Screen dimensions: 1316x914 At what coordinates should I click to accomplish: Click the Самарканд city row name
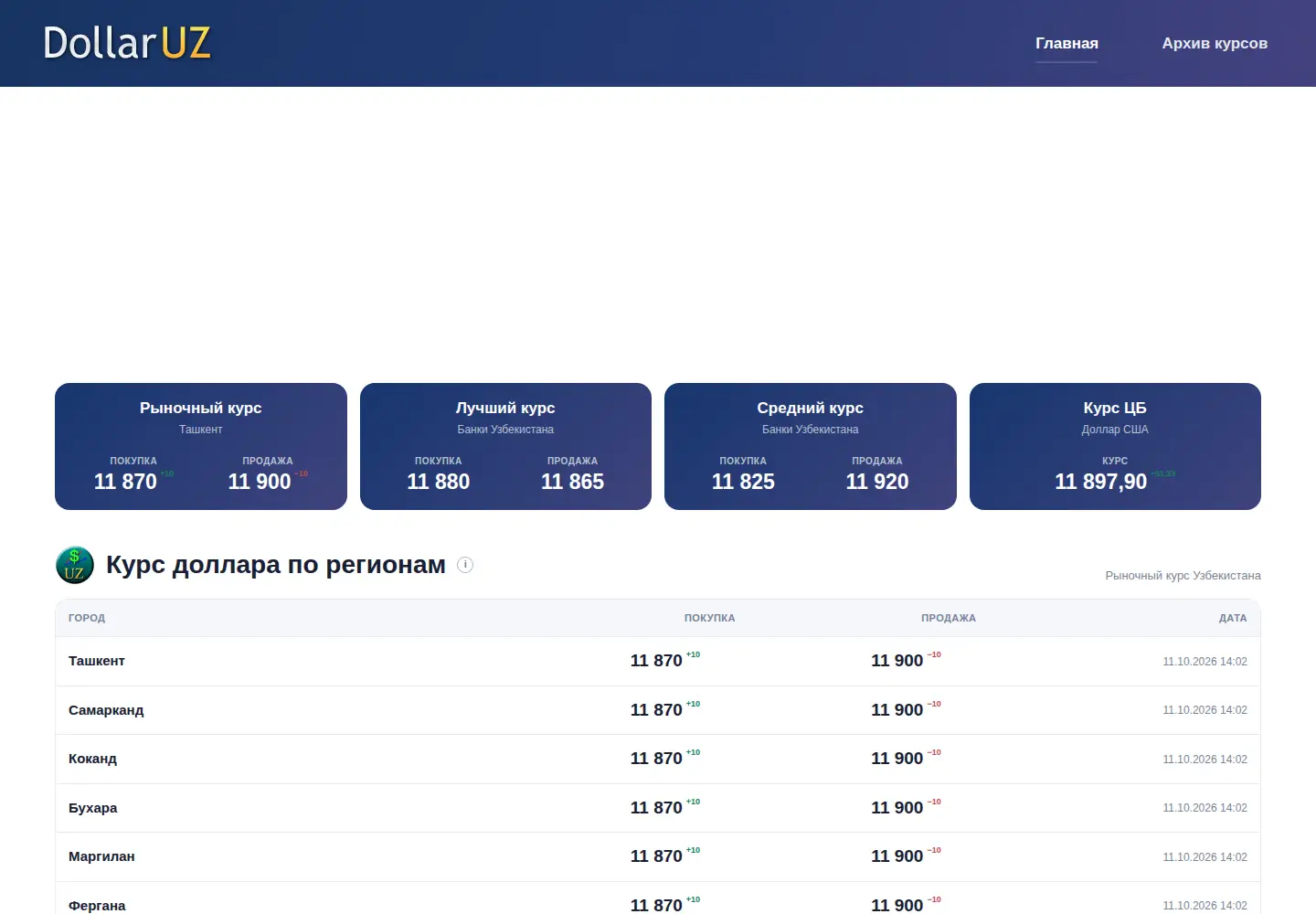coord(106,710)
